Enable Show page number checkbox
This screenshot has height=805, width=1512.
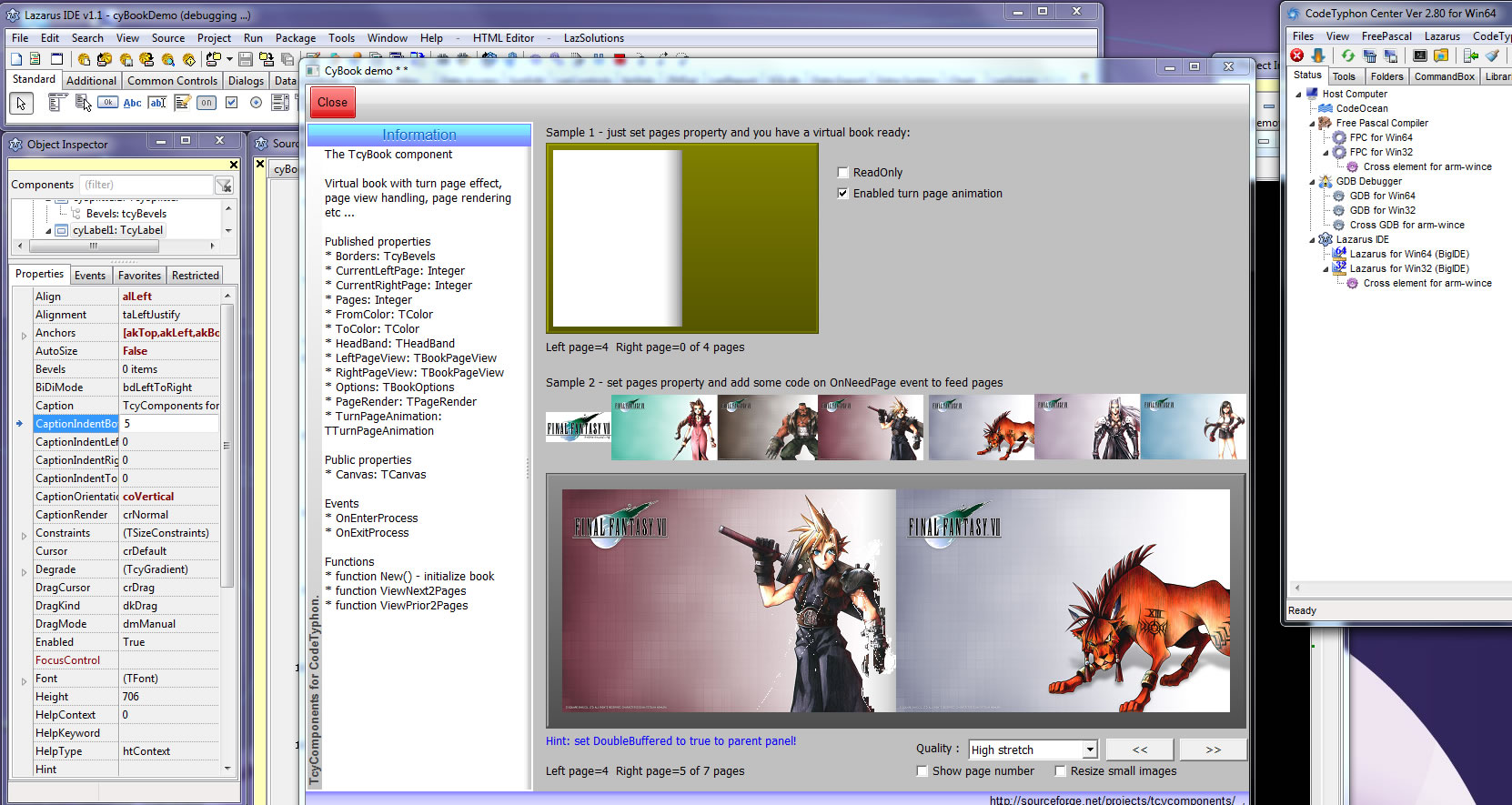(x=922, y=770)
